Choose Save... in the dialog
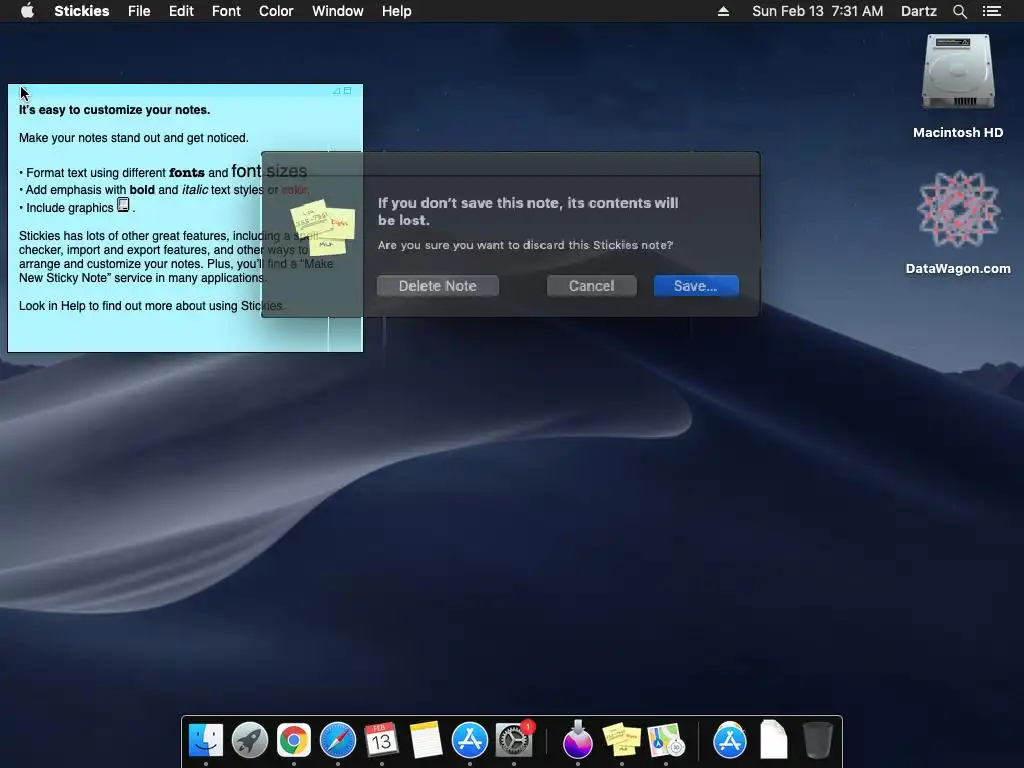This screenshot has height=768, width=1024. (x=696, y=286)
